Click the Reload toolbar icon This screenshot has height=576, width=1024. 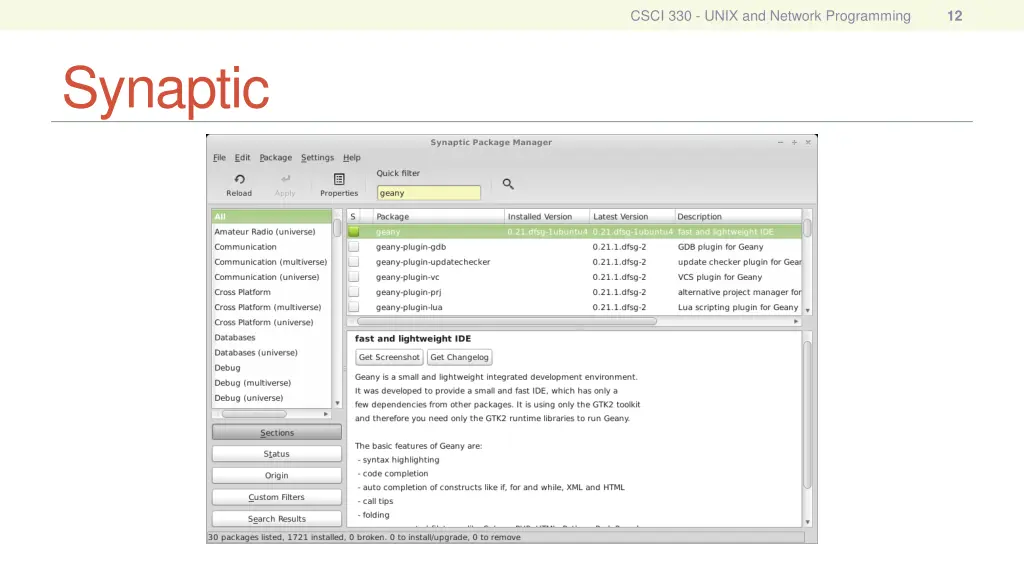(239, 180)
